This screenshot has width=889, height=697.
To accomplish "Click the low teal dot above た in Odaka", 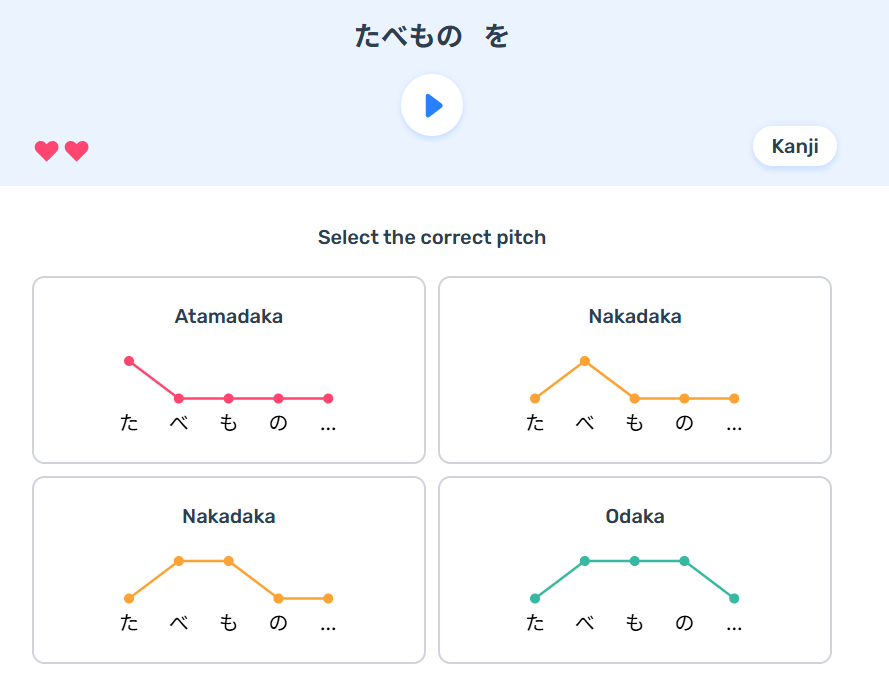I will [535, 599].
